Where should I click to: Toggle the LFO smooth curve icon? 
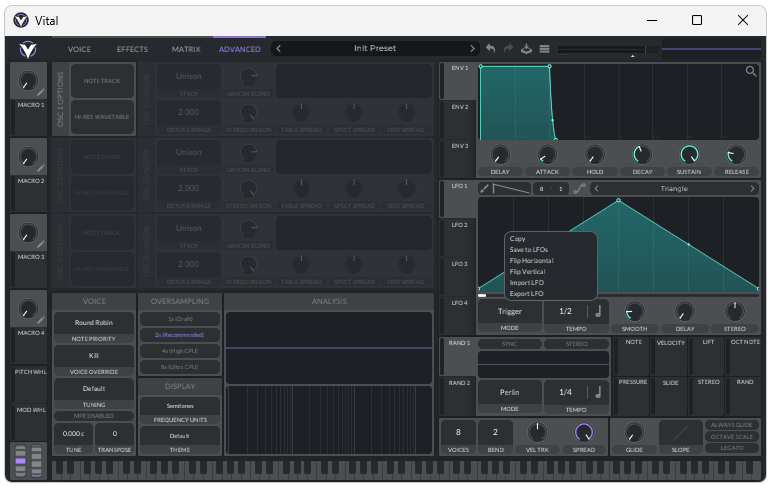[579, 188]
